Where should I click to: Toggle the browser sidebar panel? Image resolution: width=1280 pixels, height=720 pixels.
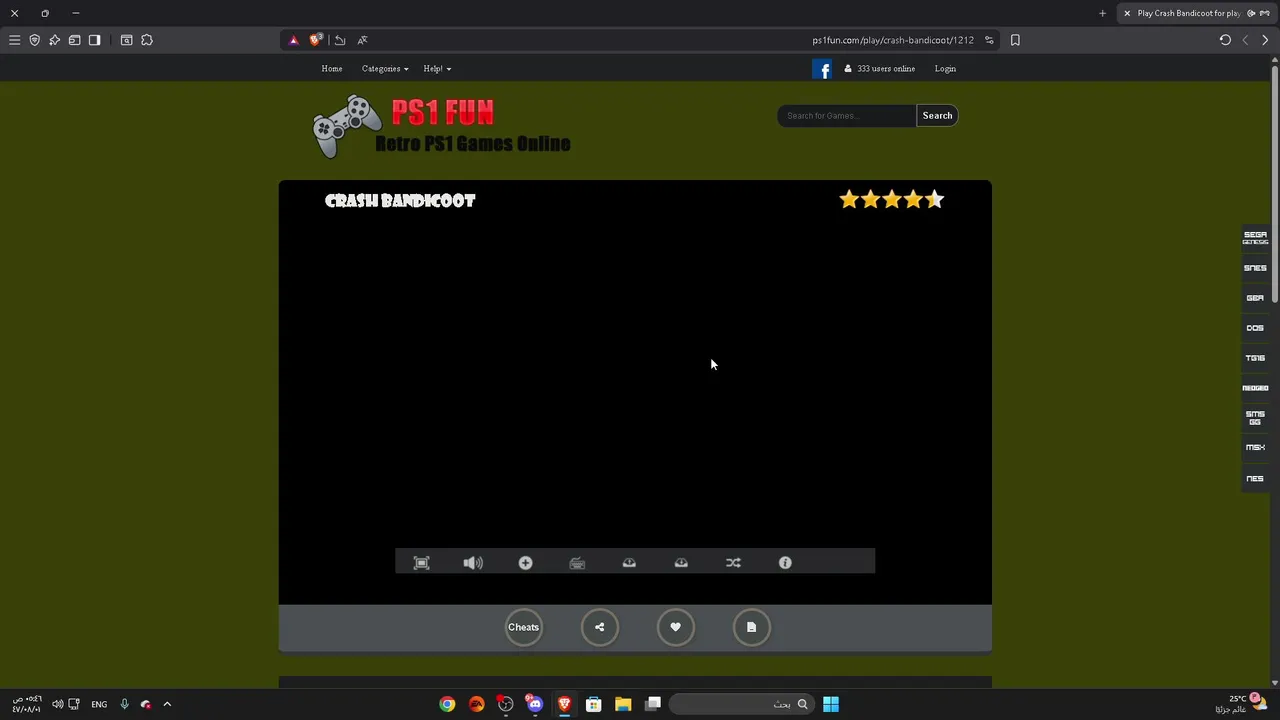pos(94,40)
